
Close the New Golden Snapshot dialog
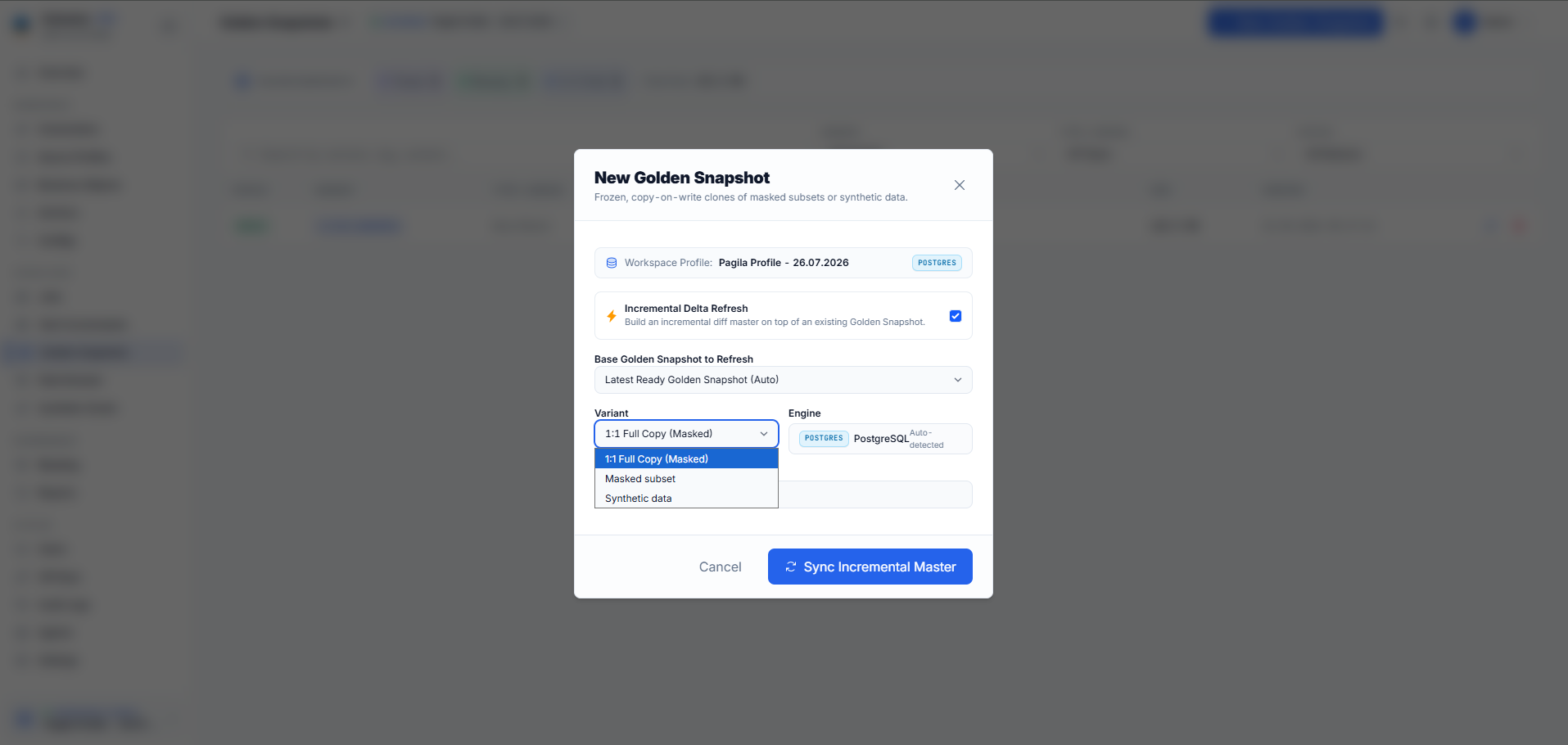click(959, 185)
